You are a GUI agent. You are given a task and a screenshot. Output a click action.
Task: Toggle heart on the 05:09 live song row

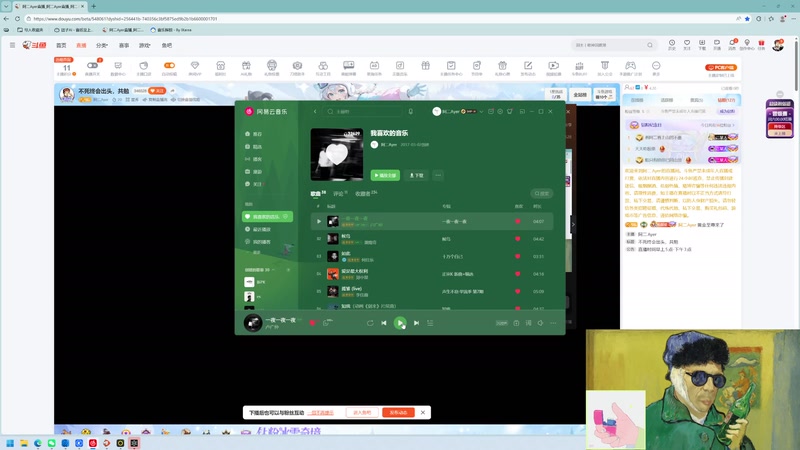pyautogui.click(x=518, y=291)
